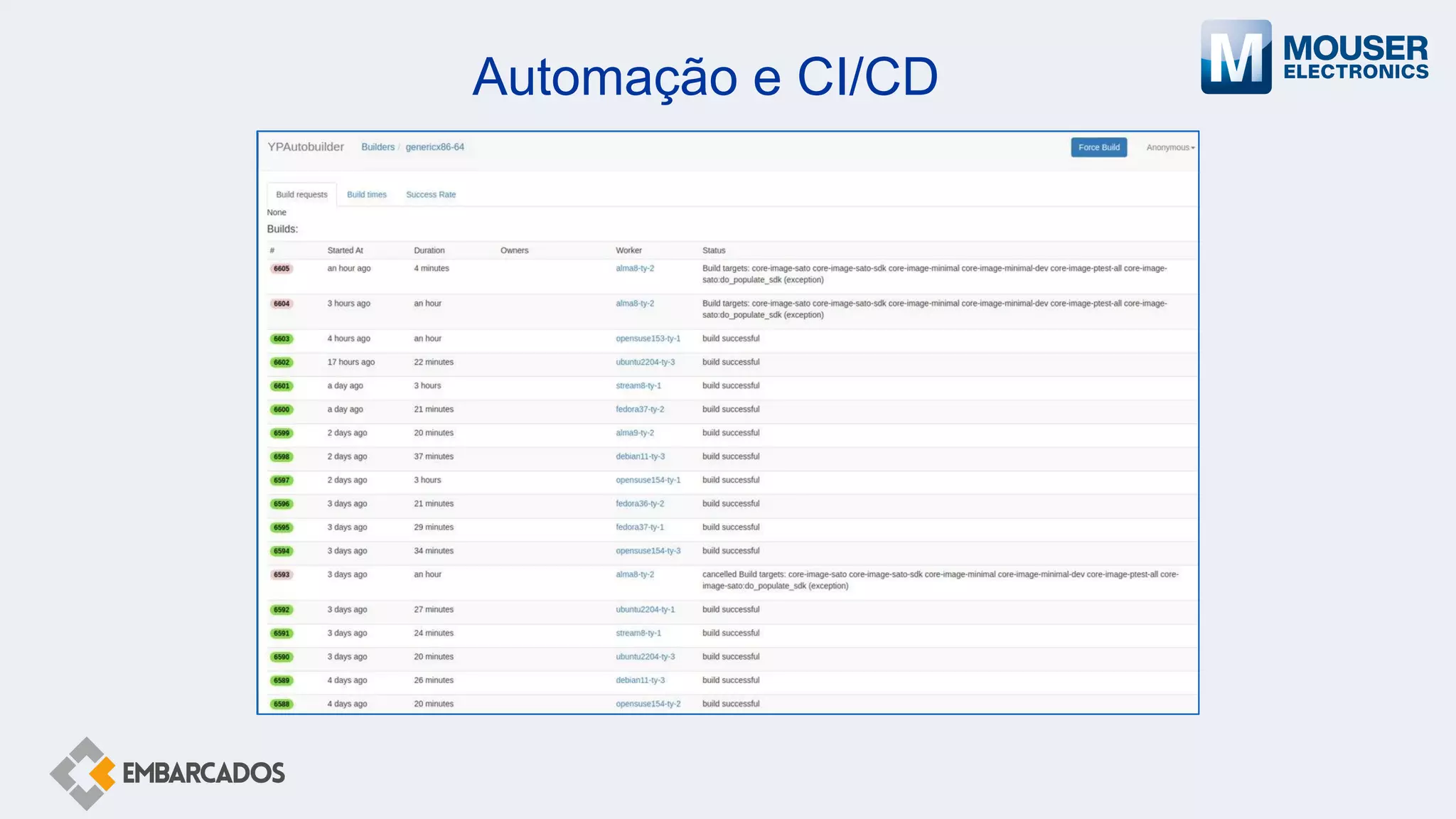Open successful build badge 6590
1456x819 pixels.
[x=282, y=657]
